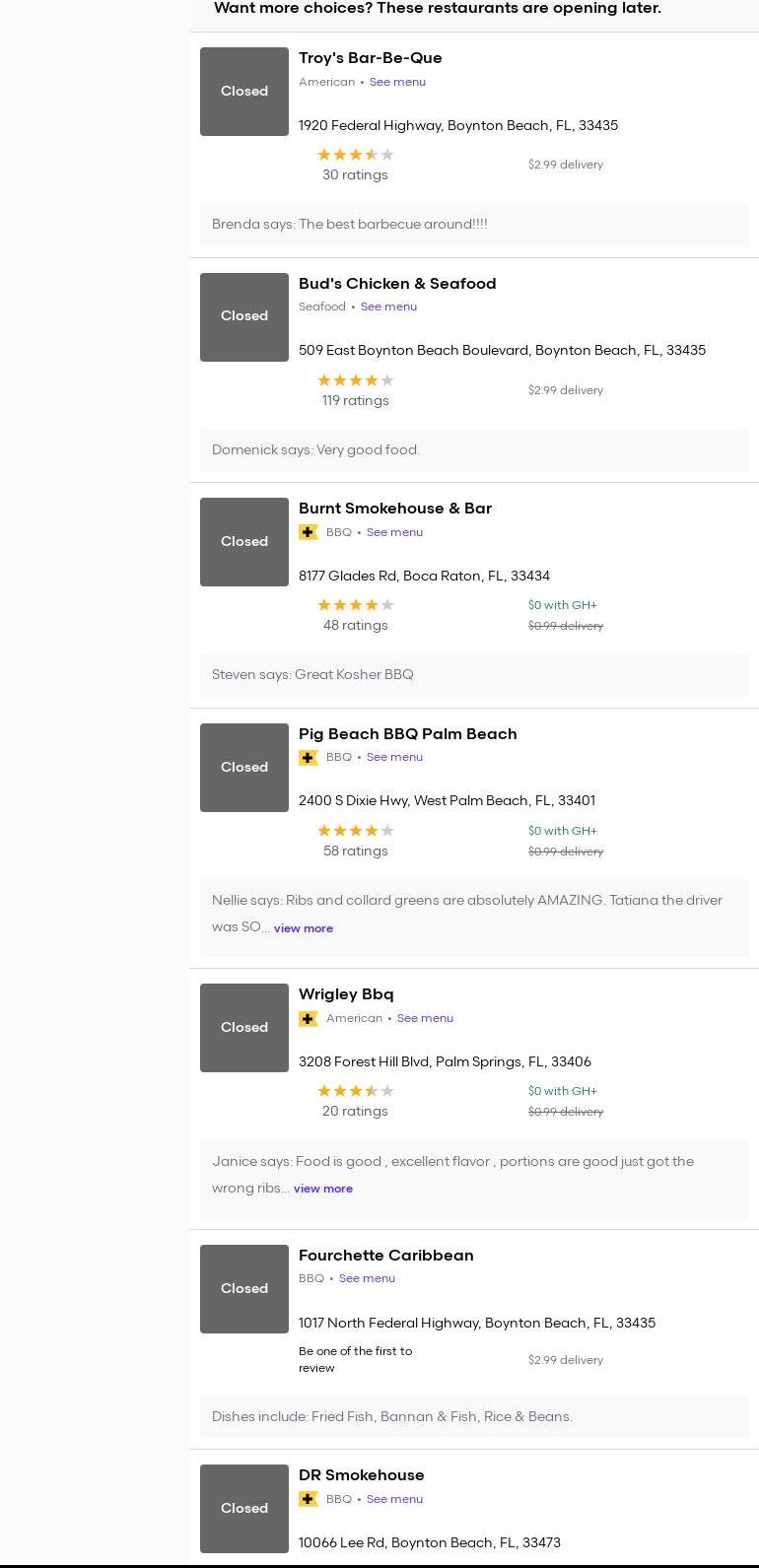Expand Nellie's review with view more
Screen dimensions: 759x1568
[x=304, y=928]
